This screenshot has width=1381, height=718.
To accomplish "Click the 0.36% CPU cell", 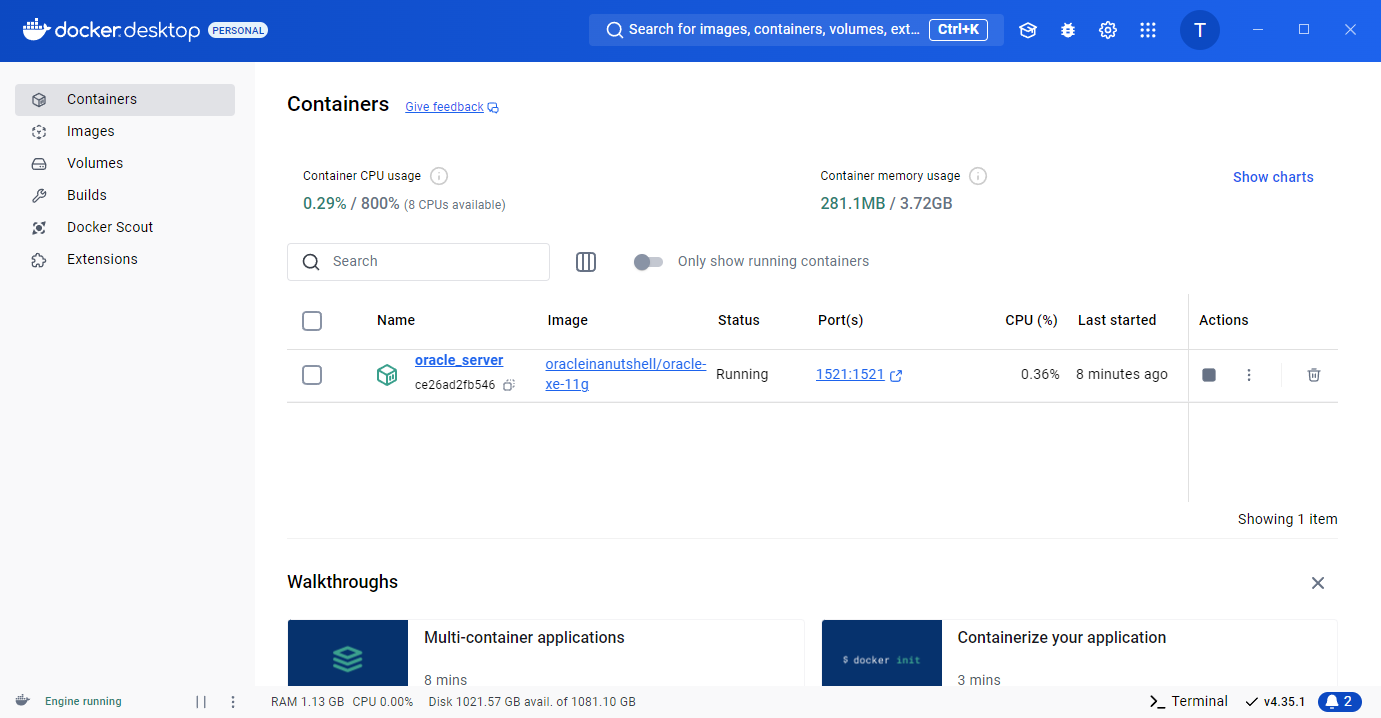I will point(1040,375).
